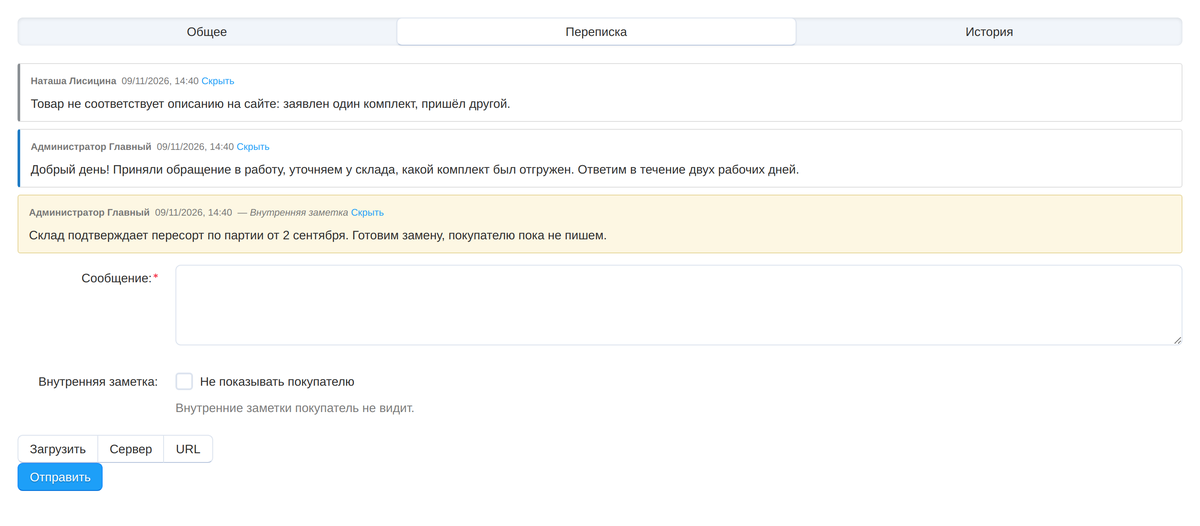Click hint Внутренние заметки покупатель не видит
The width and height of the screenshot is (1200, 526).
[295, 408]
